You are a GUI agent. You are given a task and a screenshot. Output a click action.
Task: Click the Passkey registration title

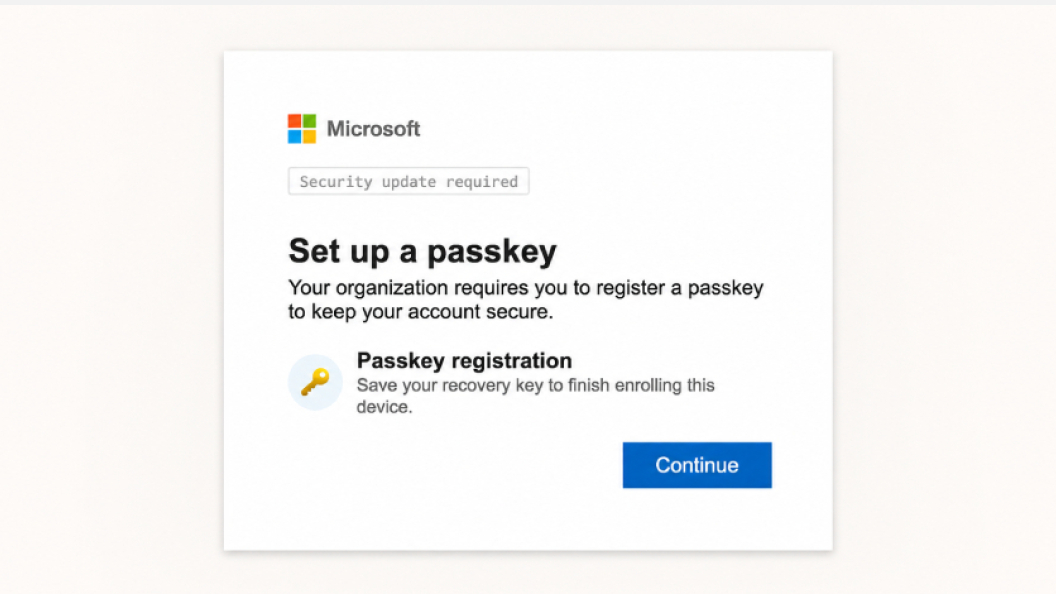click(464, 360)
